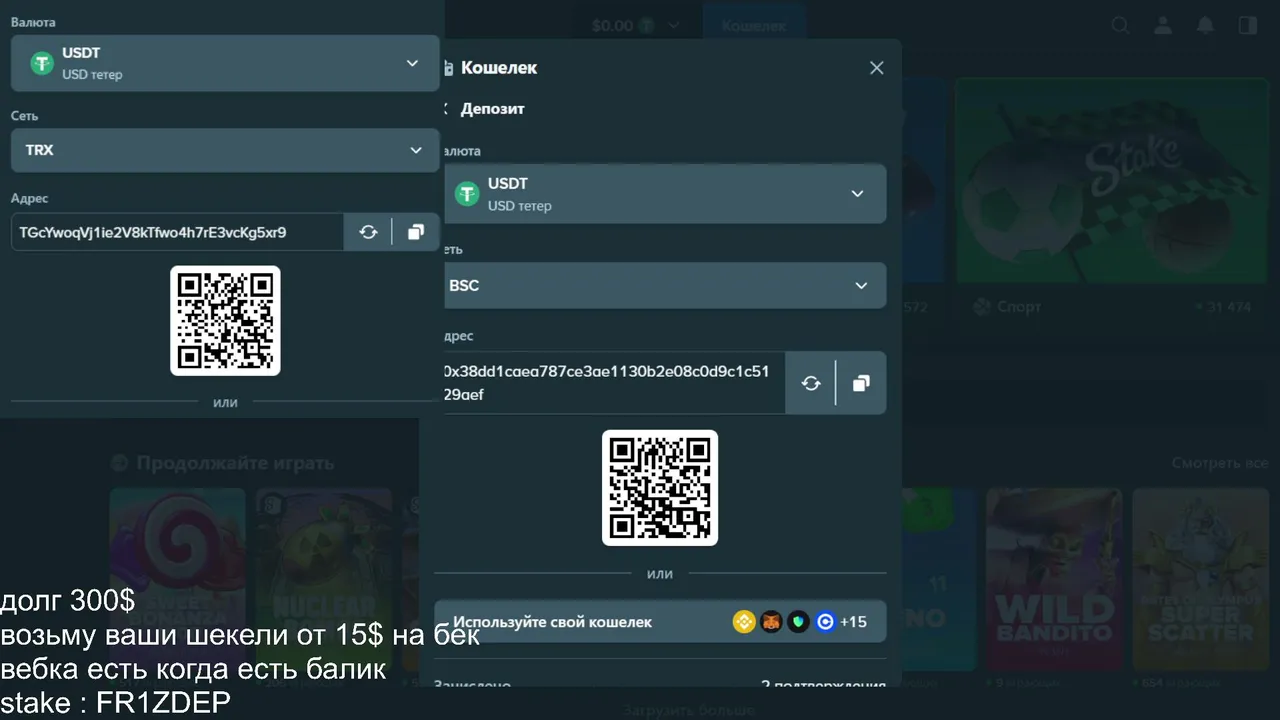Click the search magnifier icon in the header
This screenshot has width=1280, height=720.
click(x=1121, y=25)
